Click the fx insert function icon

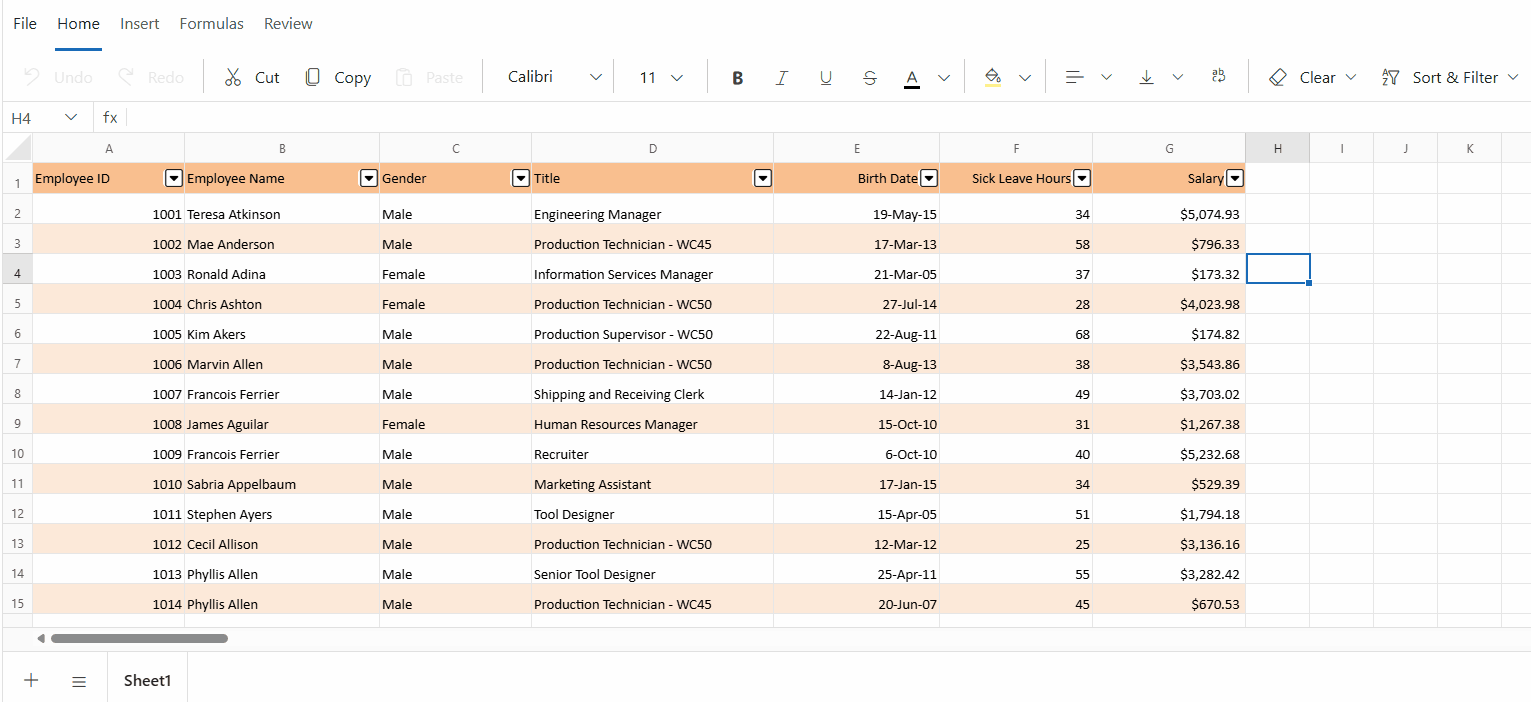[110, 118]
